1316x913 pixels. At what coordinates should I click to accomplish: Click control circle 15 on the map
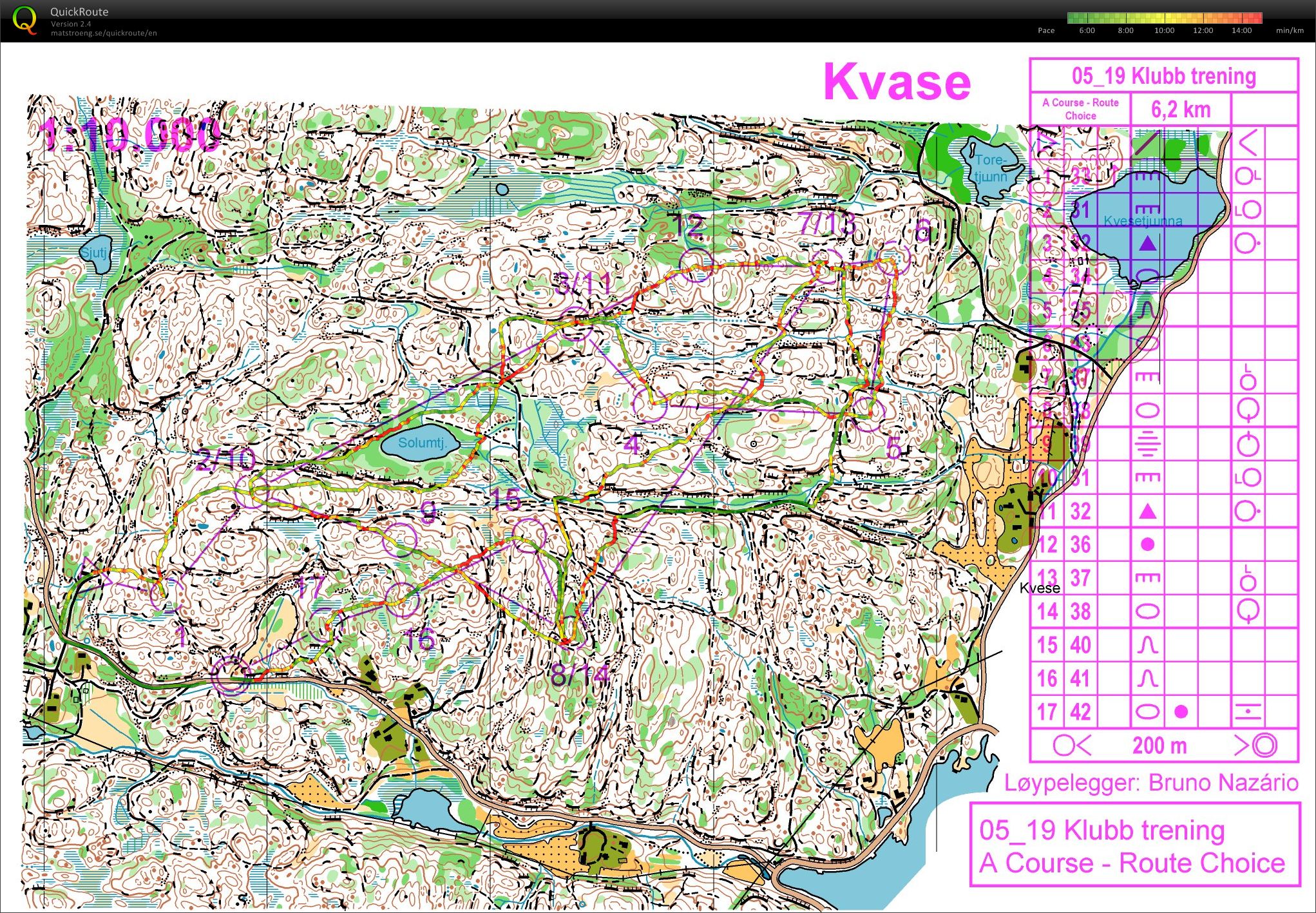tap(528, 535)
